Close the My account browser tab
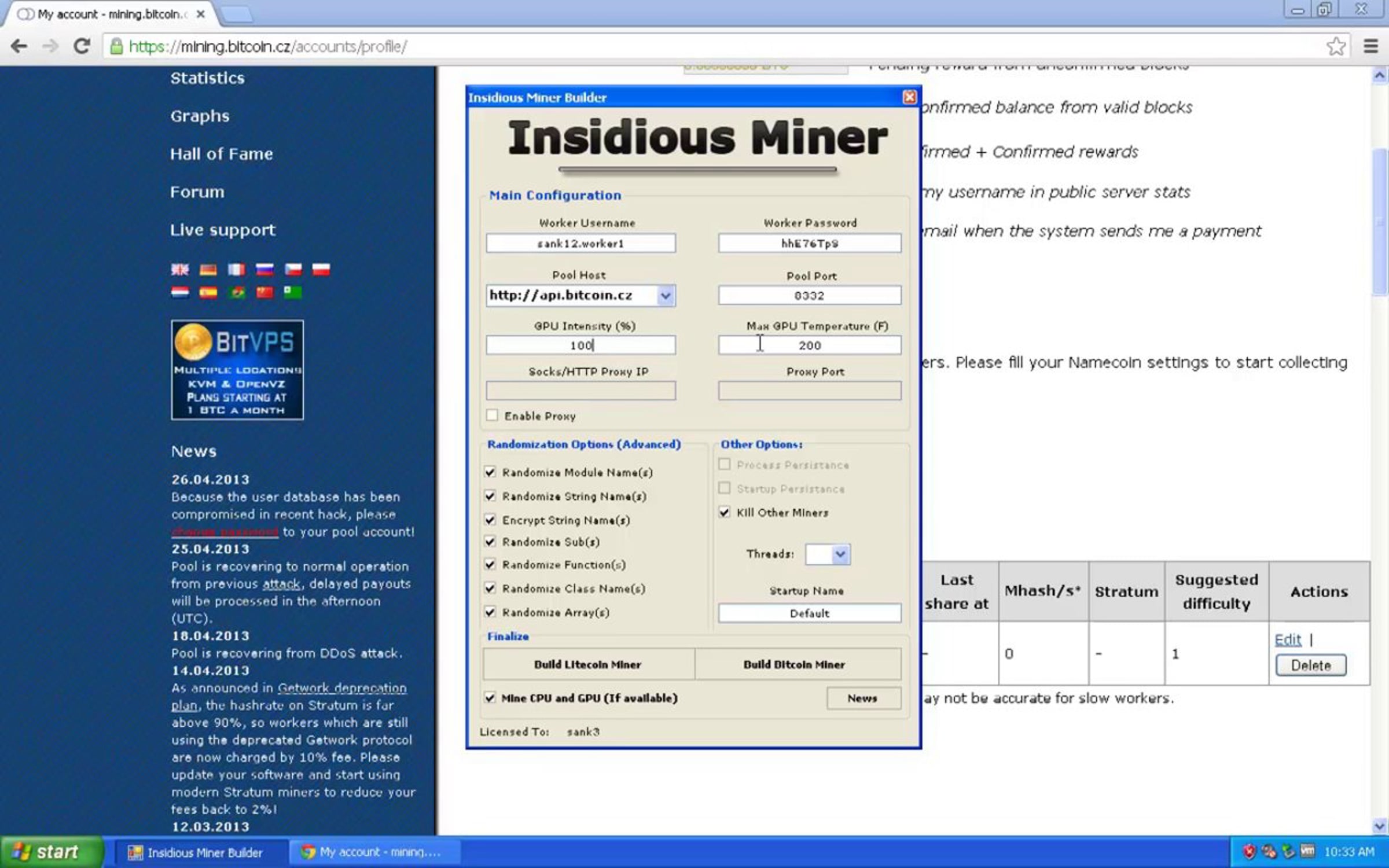 coord(201,14)
